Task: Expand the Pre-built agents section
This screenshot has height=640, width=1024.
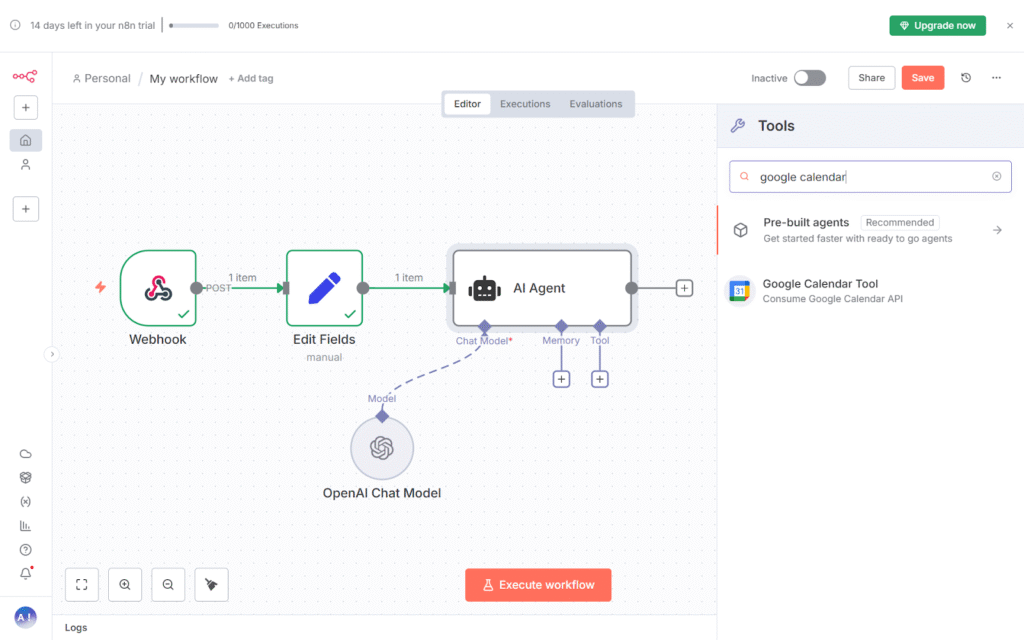Action: (996, 230)
